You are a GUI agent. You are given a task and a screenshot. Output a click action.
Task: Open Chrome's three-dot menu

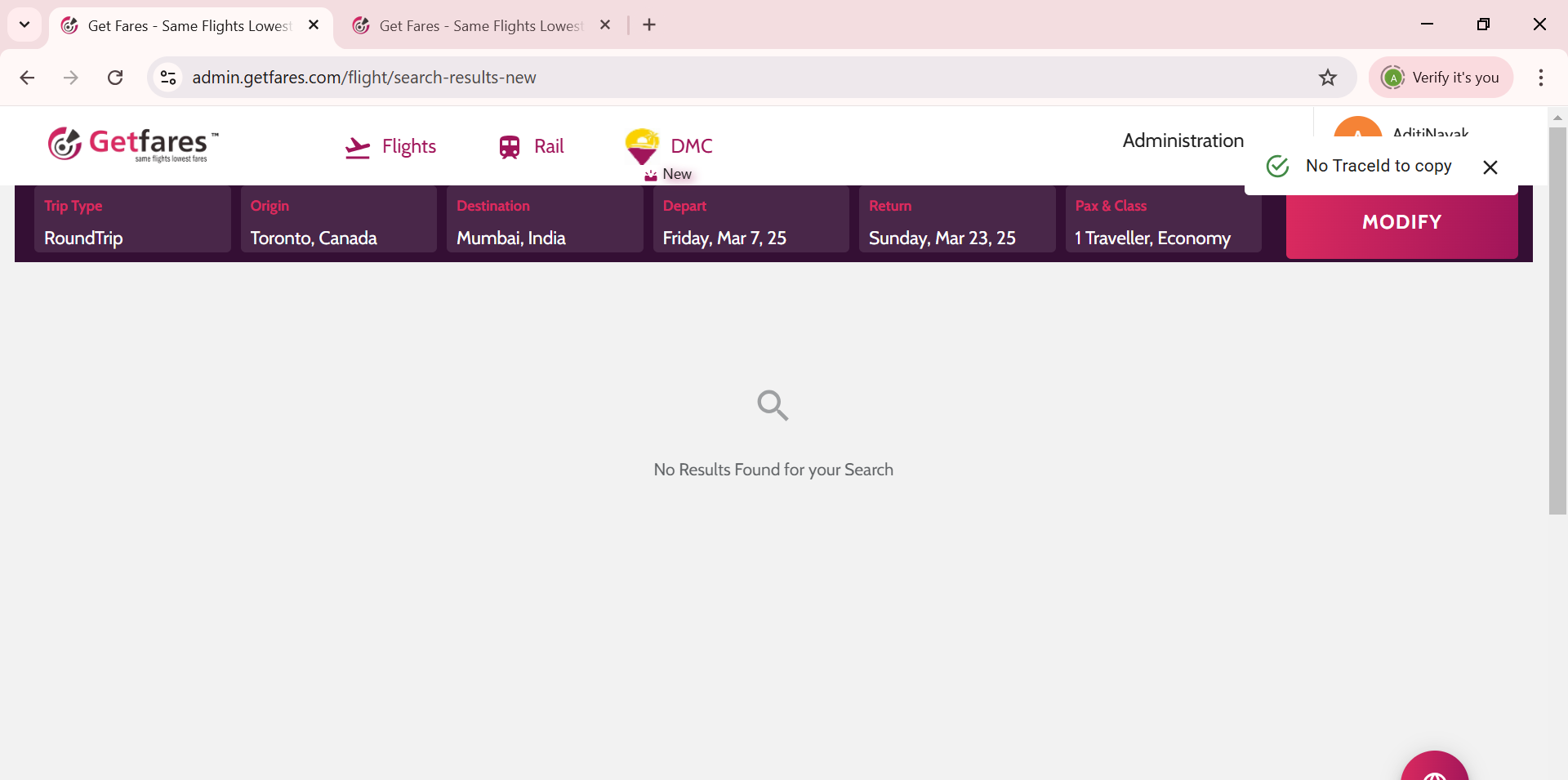click(1540, 78)
